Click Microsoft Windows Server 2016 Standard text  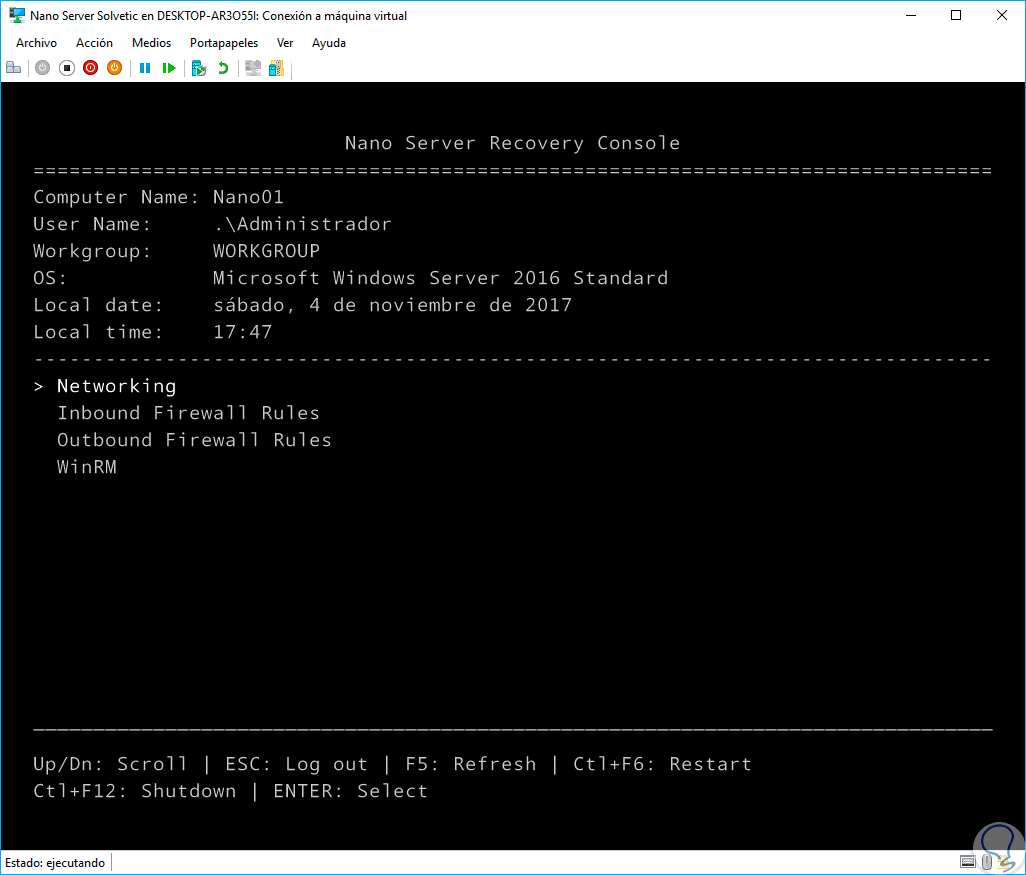pos(440,277)
